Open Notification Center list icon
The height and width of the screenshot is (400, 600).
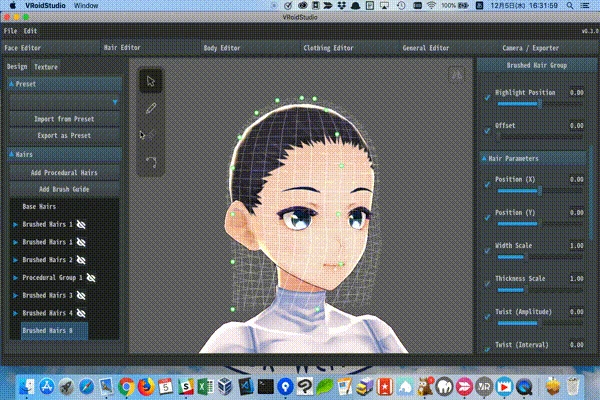coord(585,5)
